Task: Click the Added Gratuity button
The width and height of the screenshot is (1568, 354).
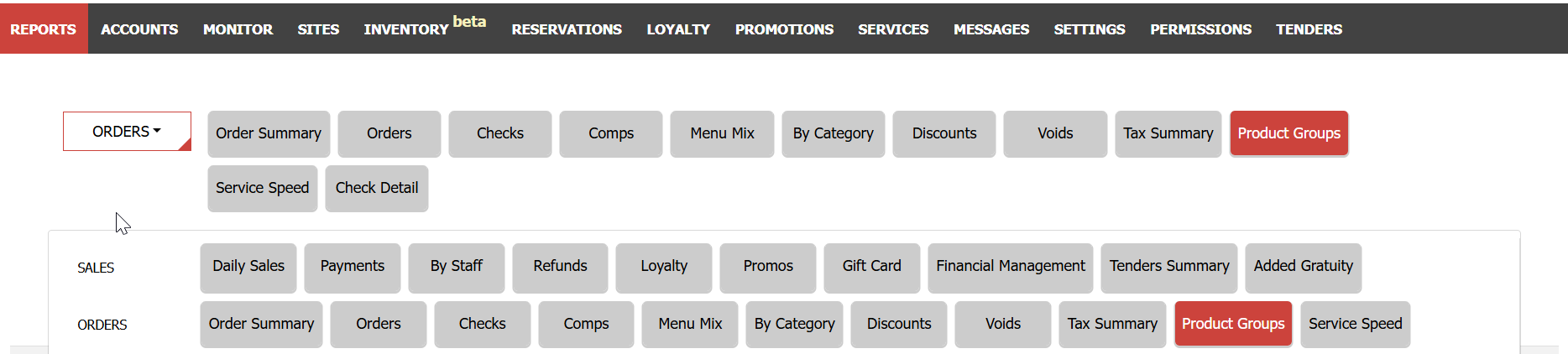Action: (x=1304, y=267)
